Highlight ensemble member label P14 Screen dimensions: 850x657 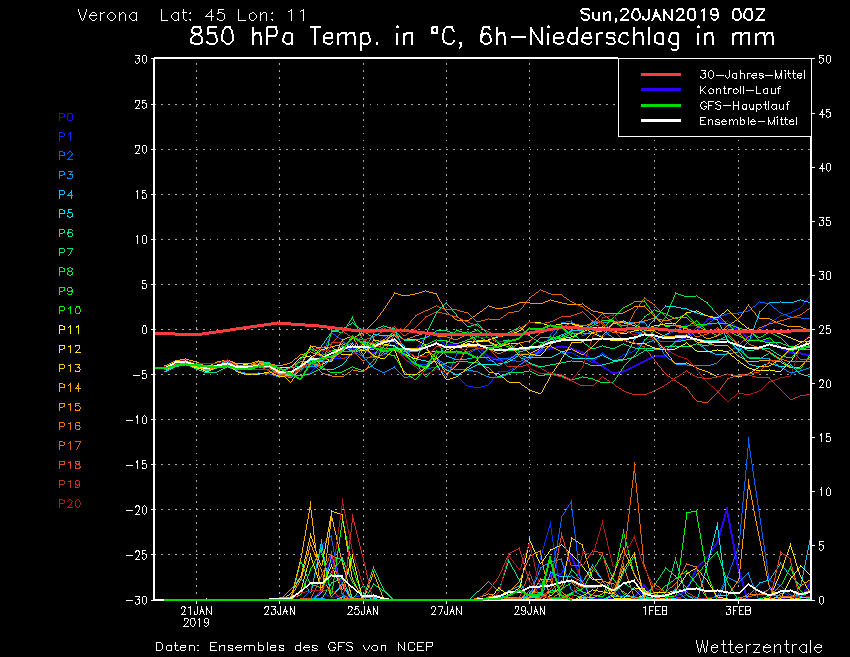pos(70,388)
